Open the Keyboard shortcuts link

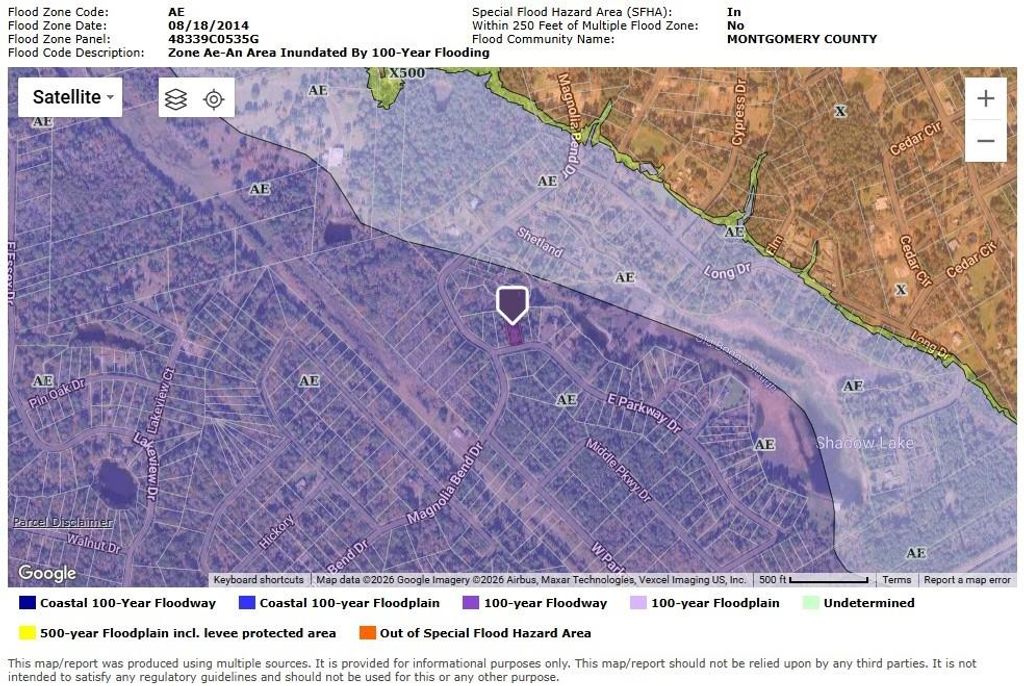pyautogui.click(x=258, y=580)
